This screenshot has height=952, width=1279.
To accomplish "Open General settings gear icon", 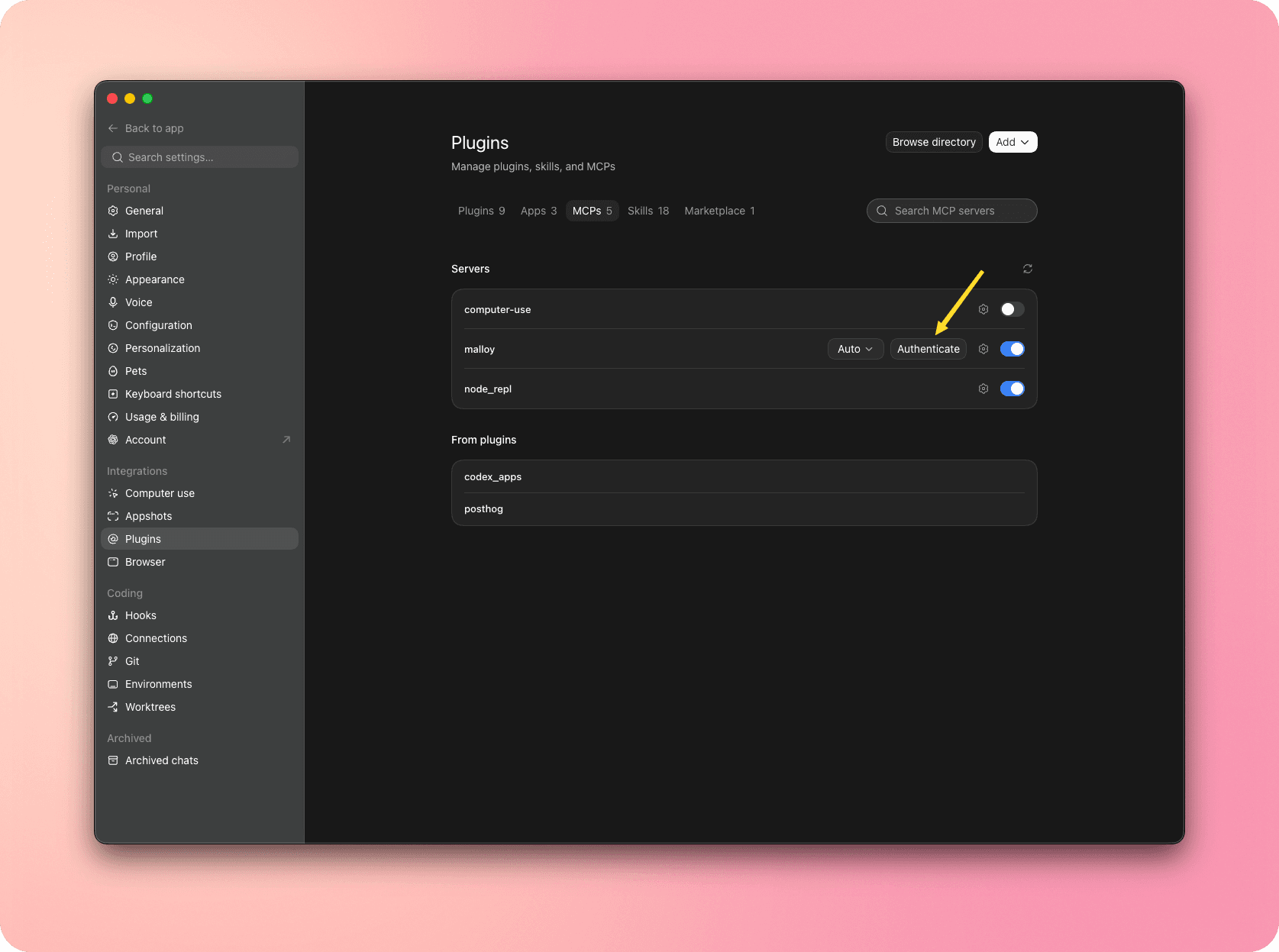I will pos(113,211).
